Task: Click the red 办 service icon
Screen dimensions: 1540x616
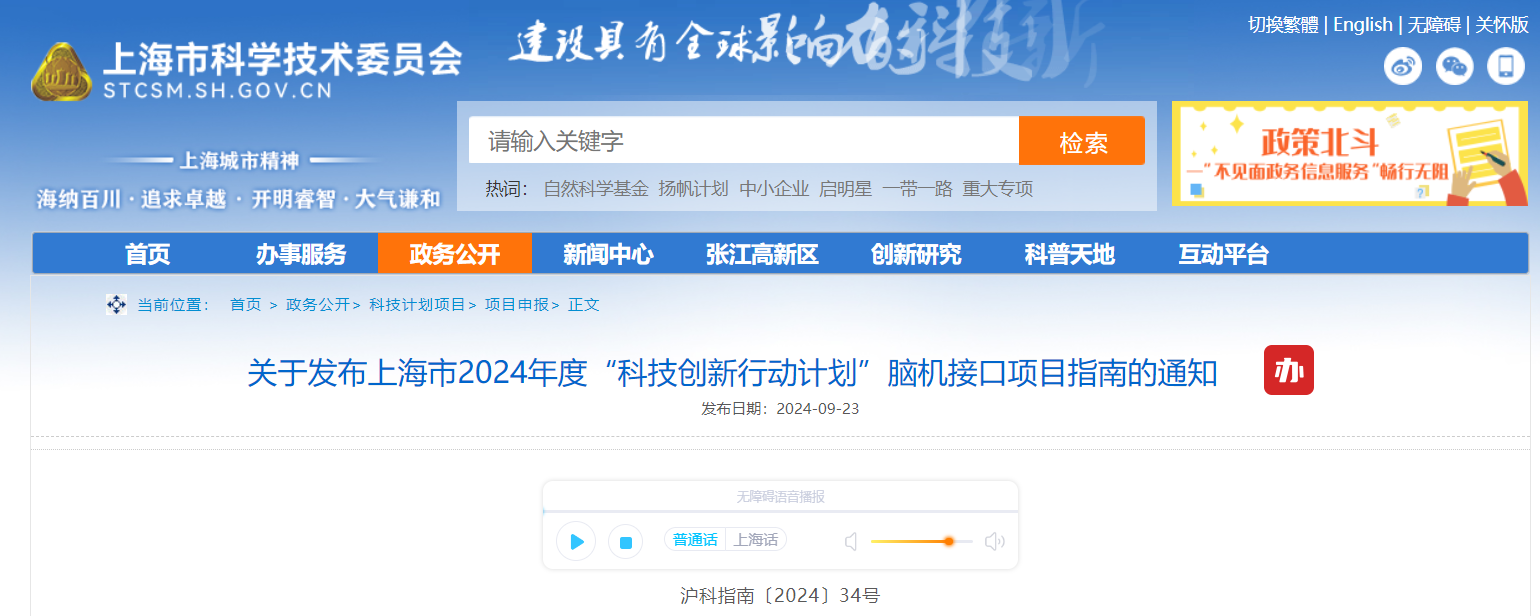Action: pos(1288,371)
